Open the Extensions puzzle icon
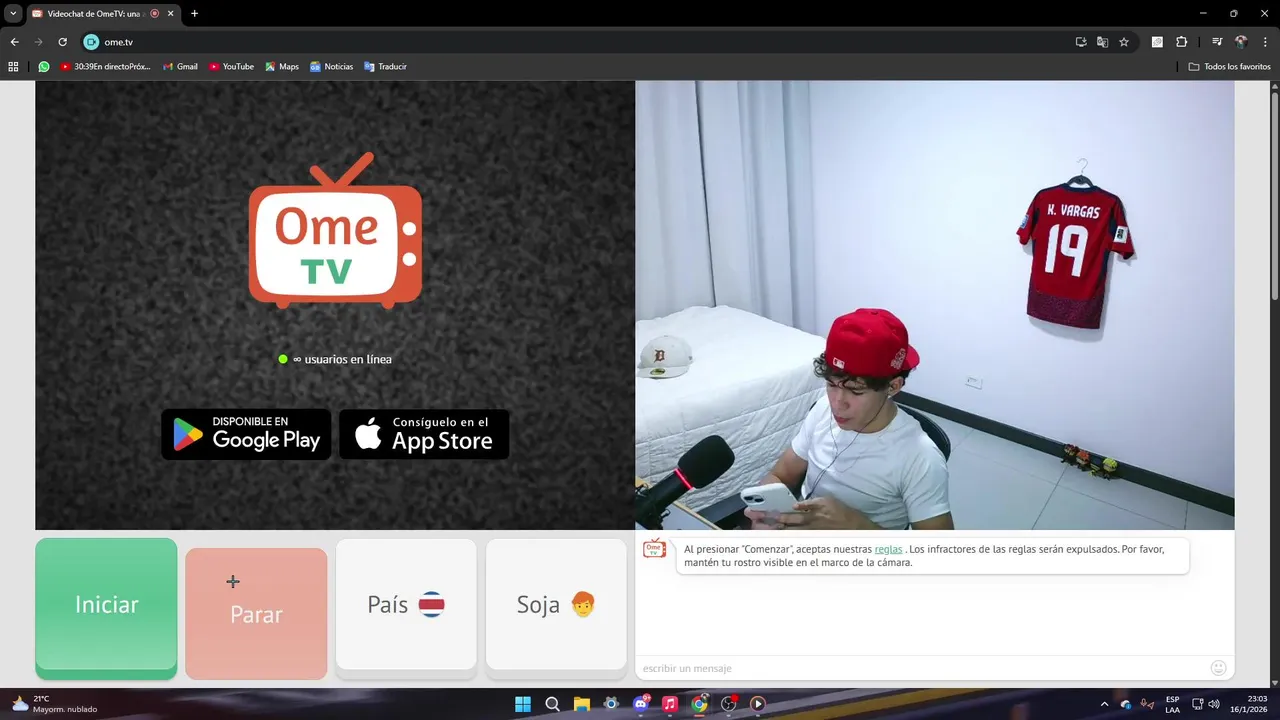 pos(1181,42)
